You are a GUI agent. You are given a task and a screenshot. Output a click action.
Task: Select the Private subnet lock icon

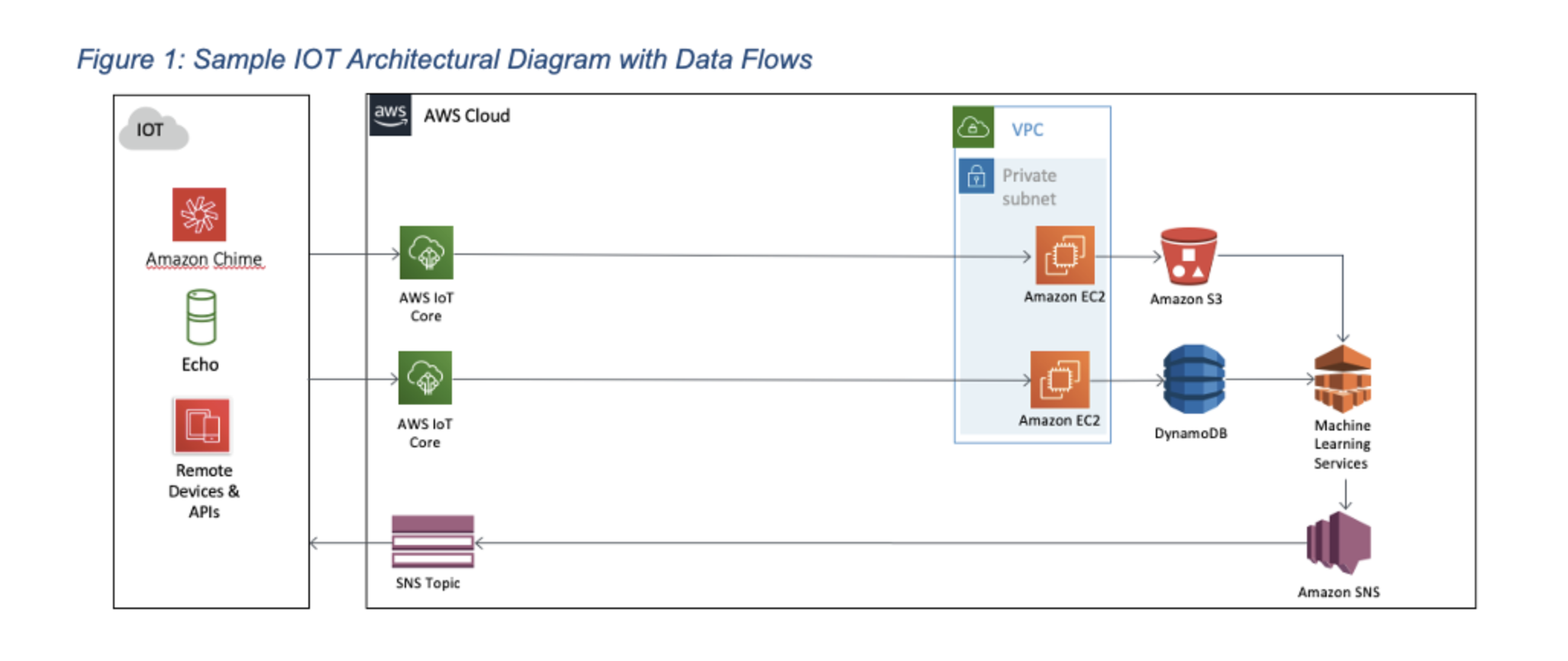point(976,176)
